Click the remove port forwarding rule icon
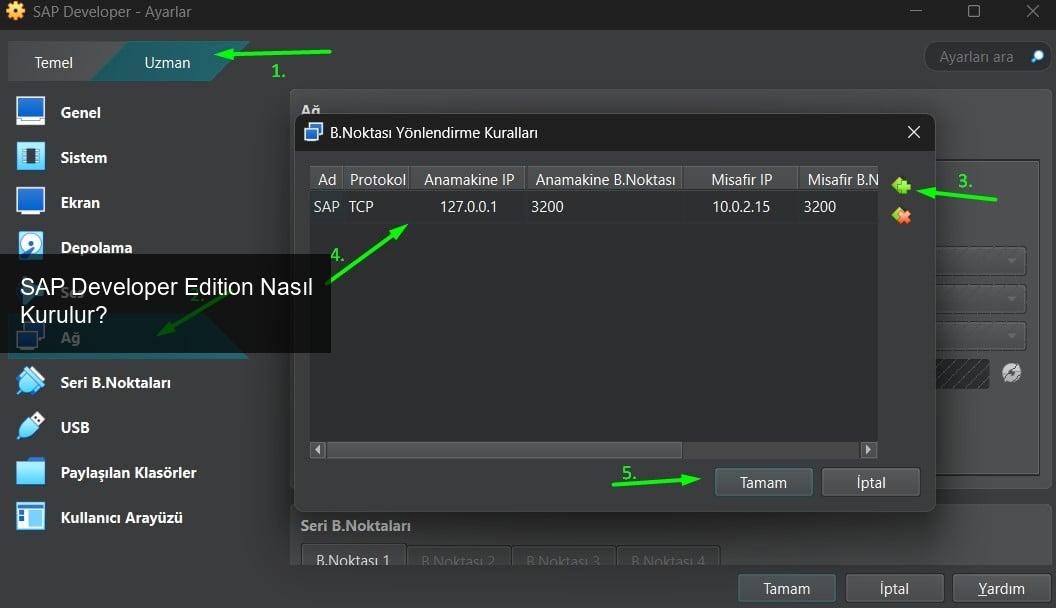 coord(901,215)
